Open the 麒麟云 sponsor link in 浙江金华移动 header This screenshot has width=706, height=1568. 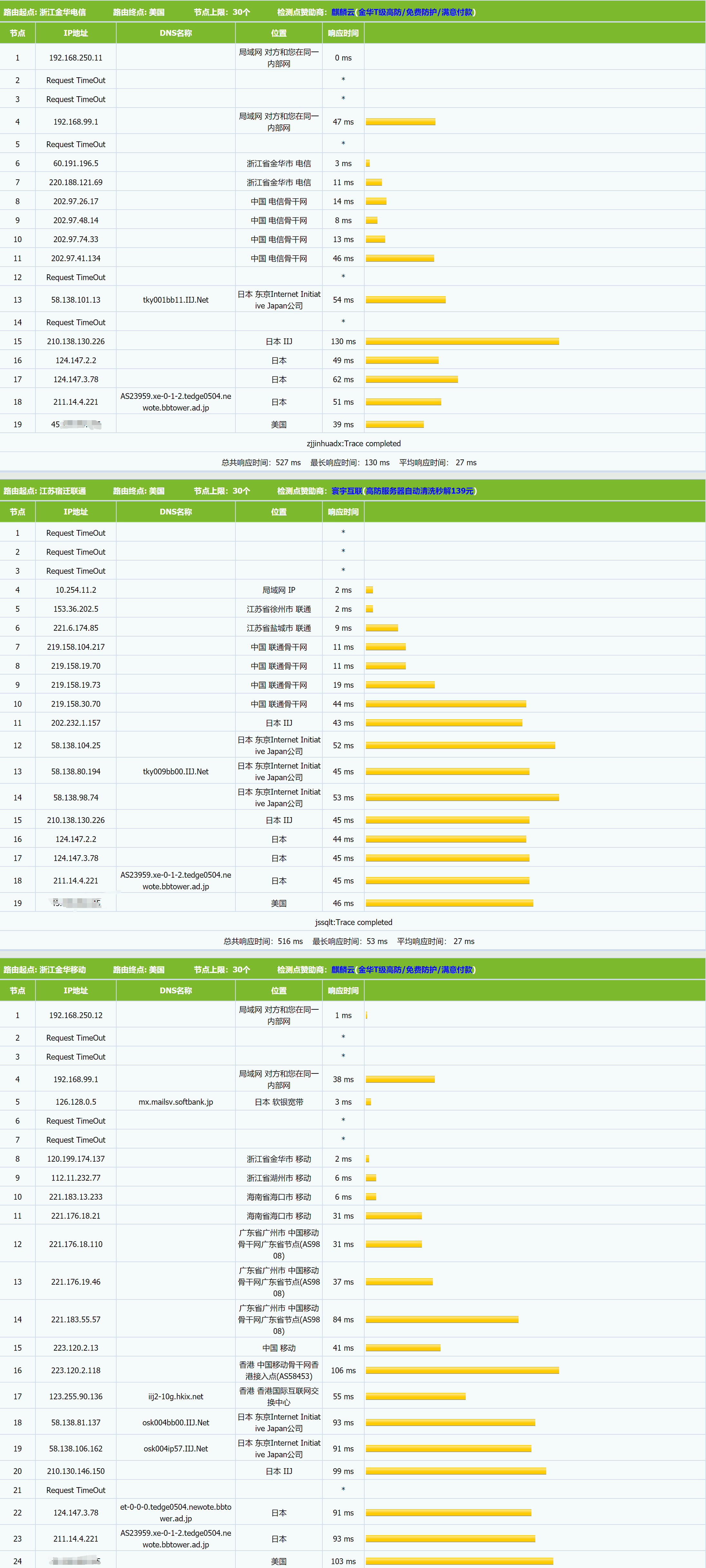(343, 970)
